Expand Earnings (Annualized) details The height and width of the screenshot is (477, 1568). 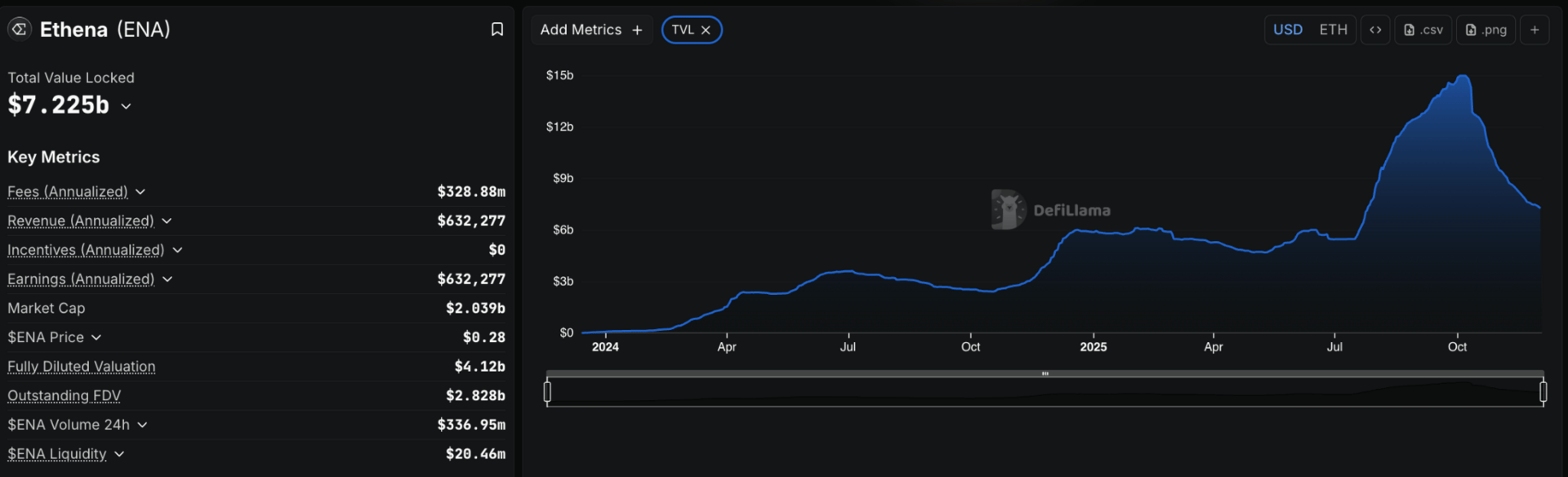tap(167, 279)
